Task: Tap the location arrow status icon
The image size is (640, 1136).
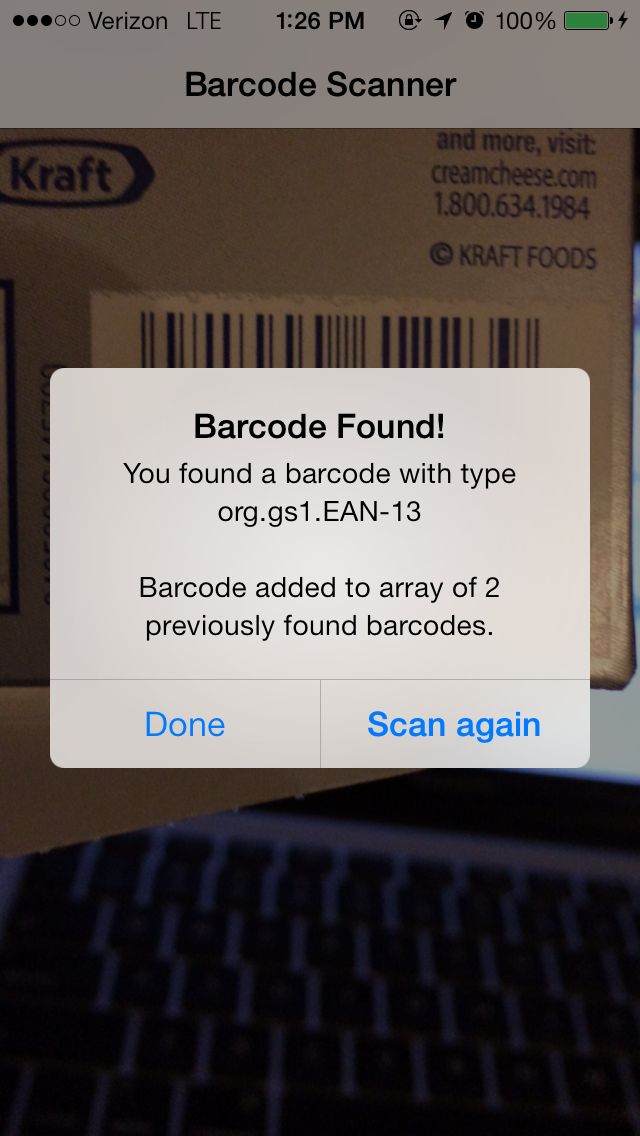Action: tap(443, 21)
